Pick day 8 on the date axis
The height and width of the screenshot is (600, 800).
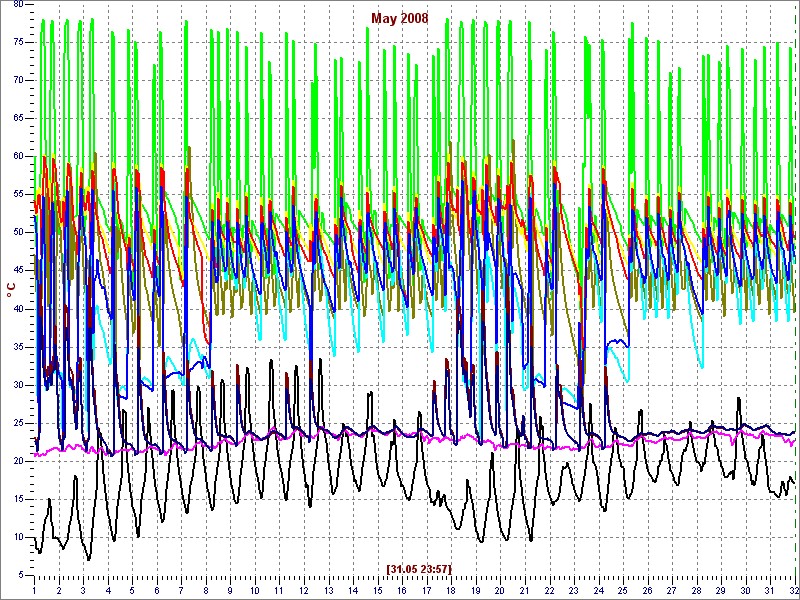206,590
